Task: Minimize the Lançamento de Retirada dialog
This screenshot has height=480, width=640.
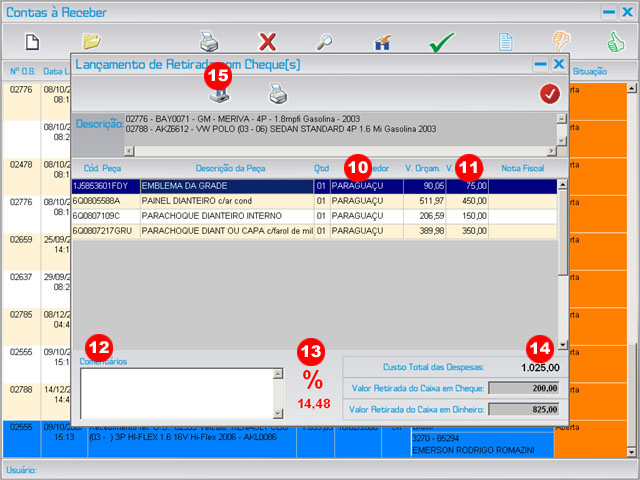Action: 540,64
